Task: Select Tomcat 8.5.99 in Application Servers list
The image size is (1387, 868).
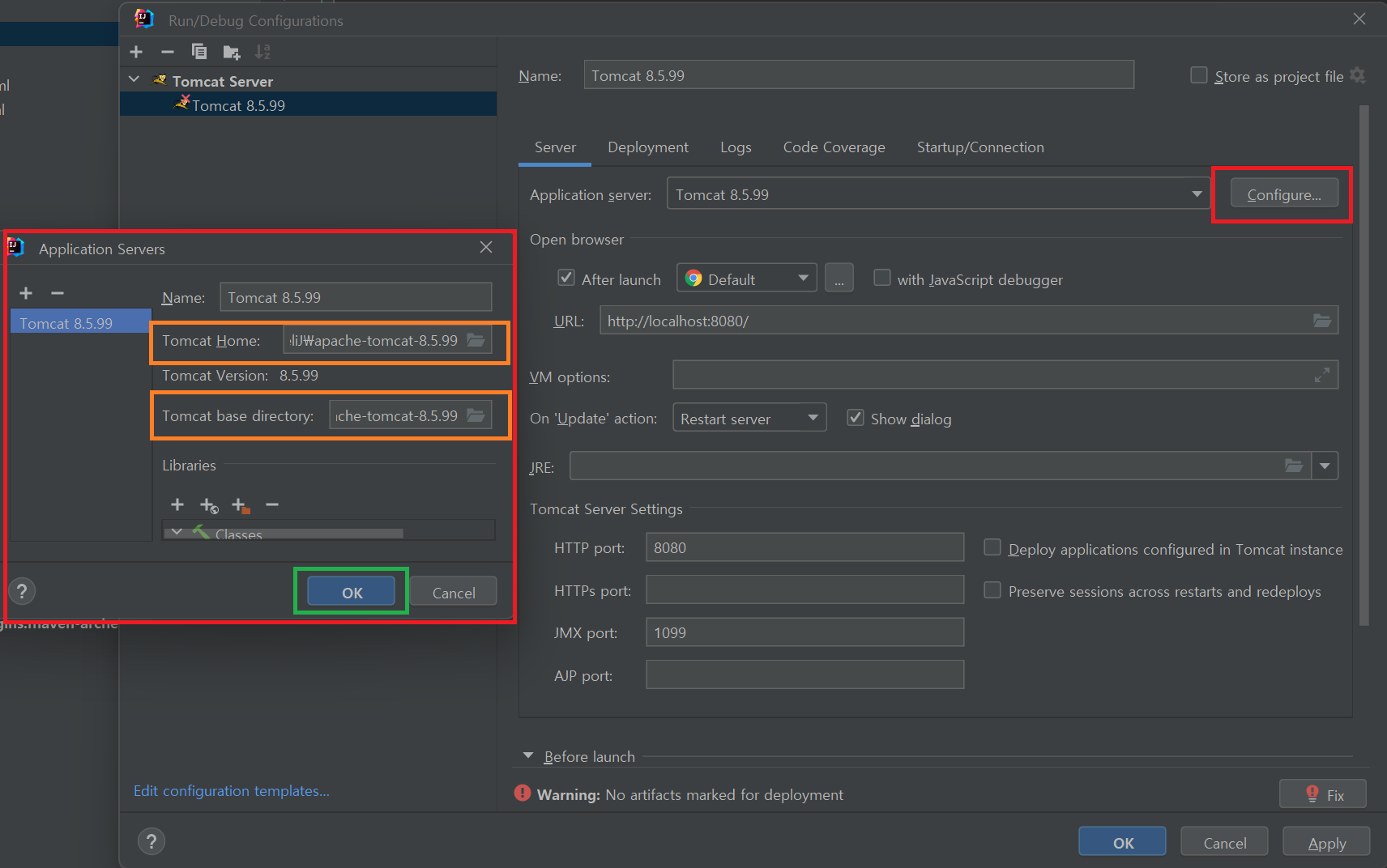Action: coord(80,322)
